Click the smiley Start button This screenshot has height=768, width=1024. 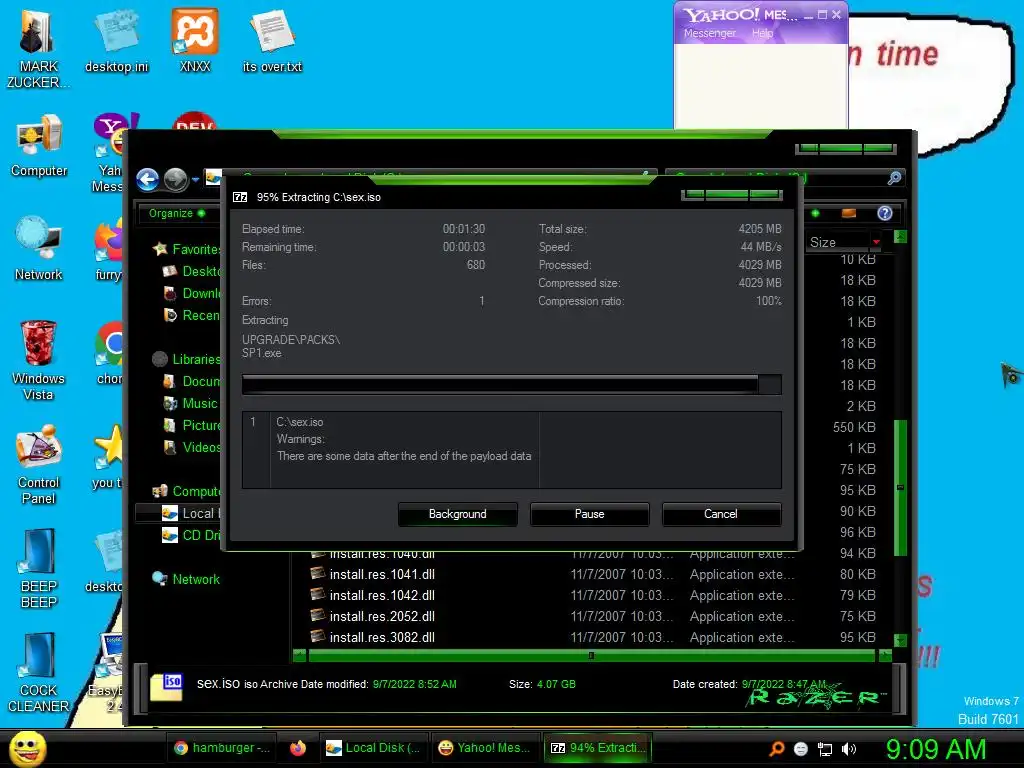27,748
